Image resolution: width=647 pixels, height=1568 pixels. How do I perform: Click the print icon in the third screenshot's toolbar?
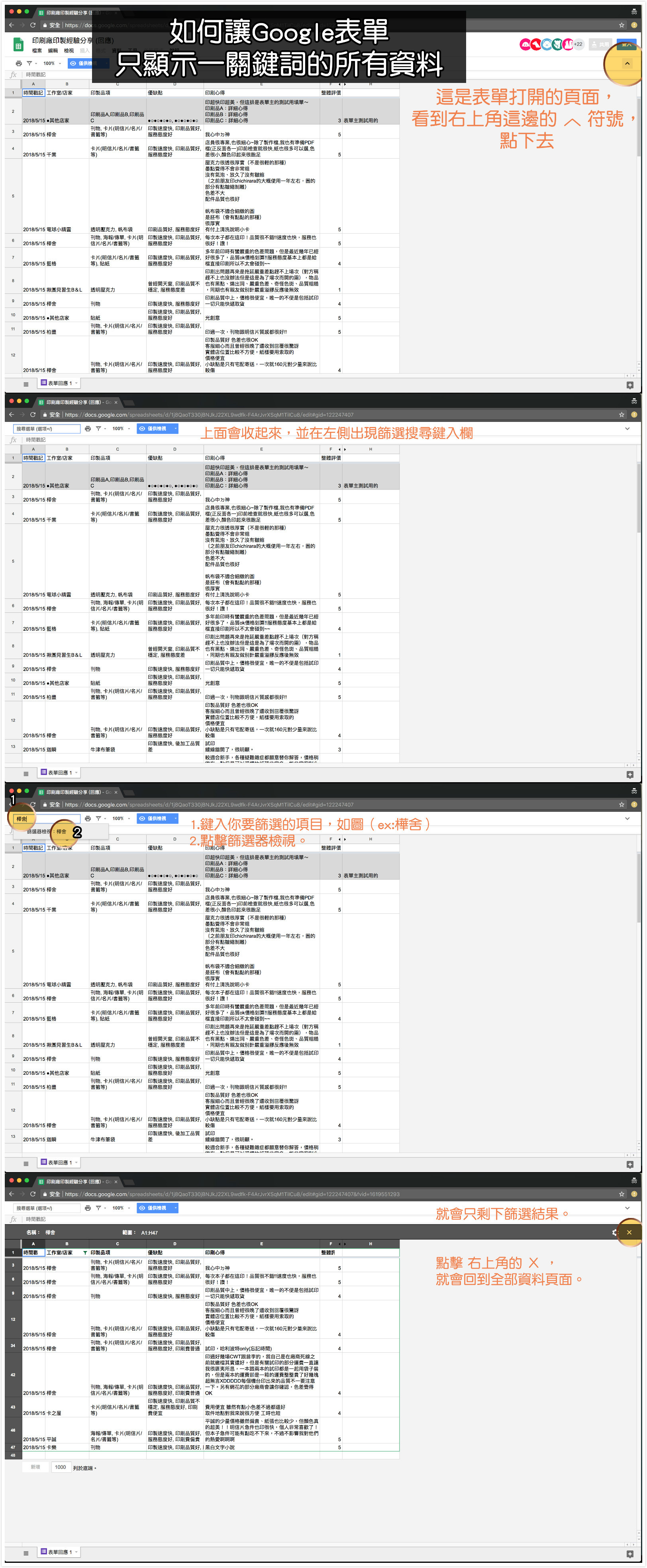pyautogui.click(x=88, y=818)
